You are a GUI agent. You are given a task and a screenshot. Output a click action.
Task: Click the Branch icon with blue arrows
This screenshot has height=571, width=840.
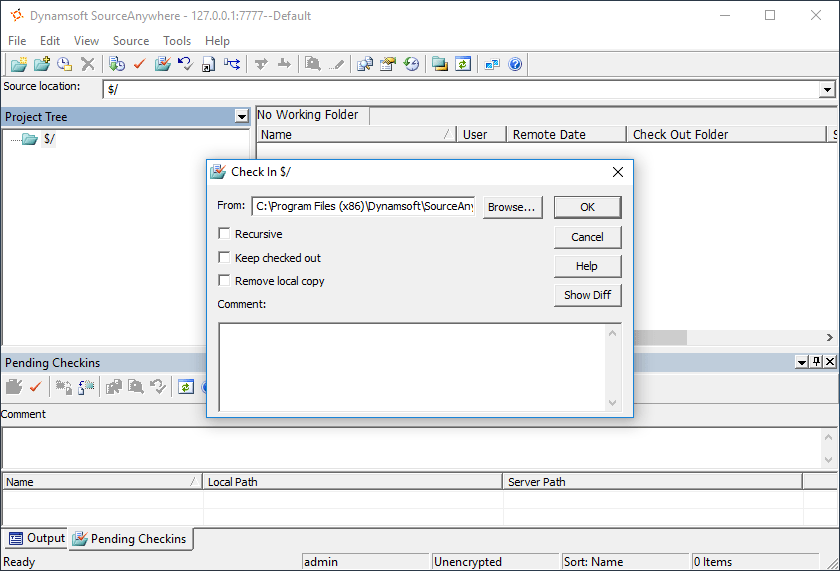coord(232,64)
